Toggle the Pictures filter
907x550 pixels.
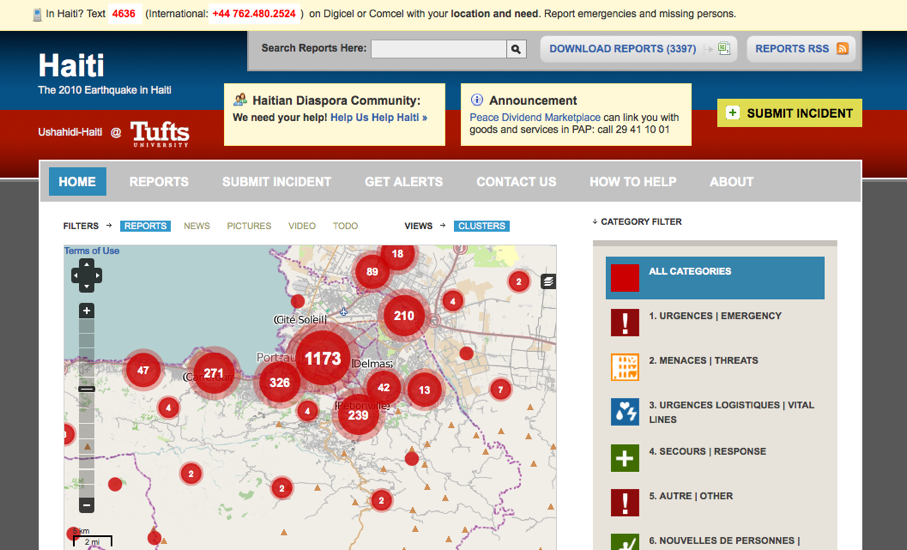click(249, 226)
